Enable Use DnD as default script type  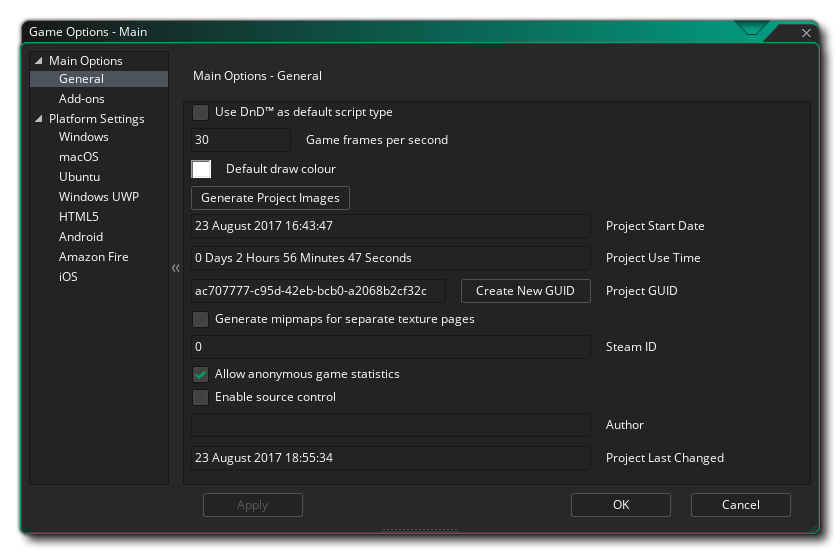pos(201,112)
